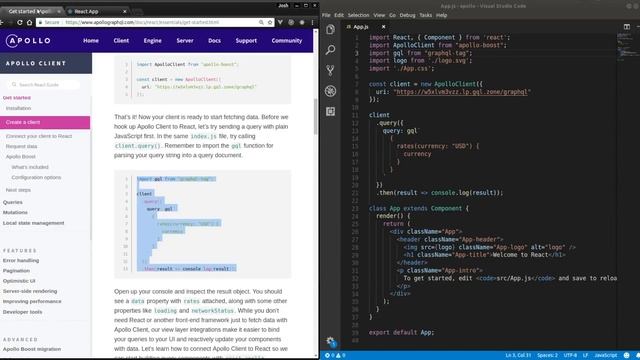640x360 pixels.
Task: Click zoom magnifier icon in address bar
Action: click(261, 22)
